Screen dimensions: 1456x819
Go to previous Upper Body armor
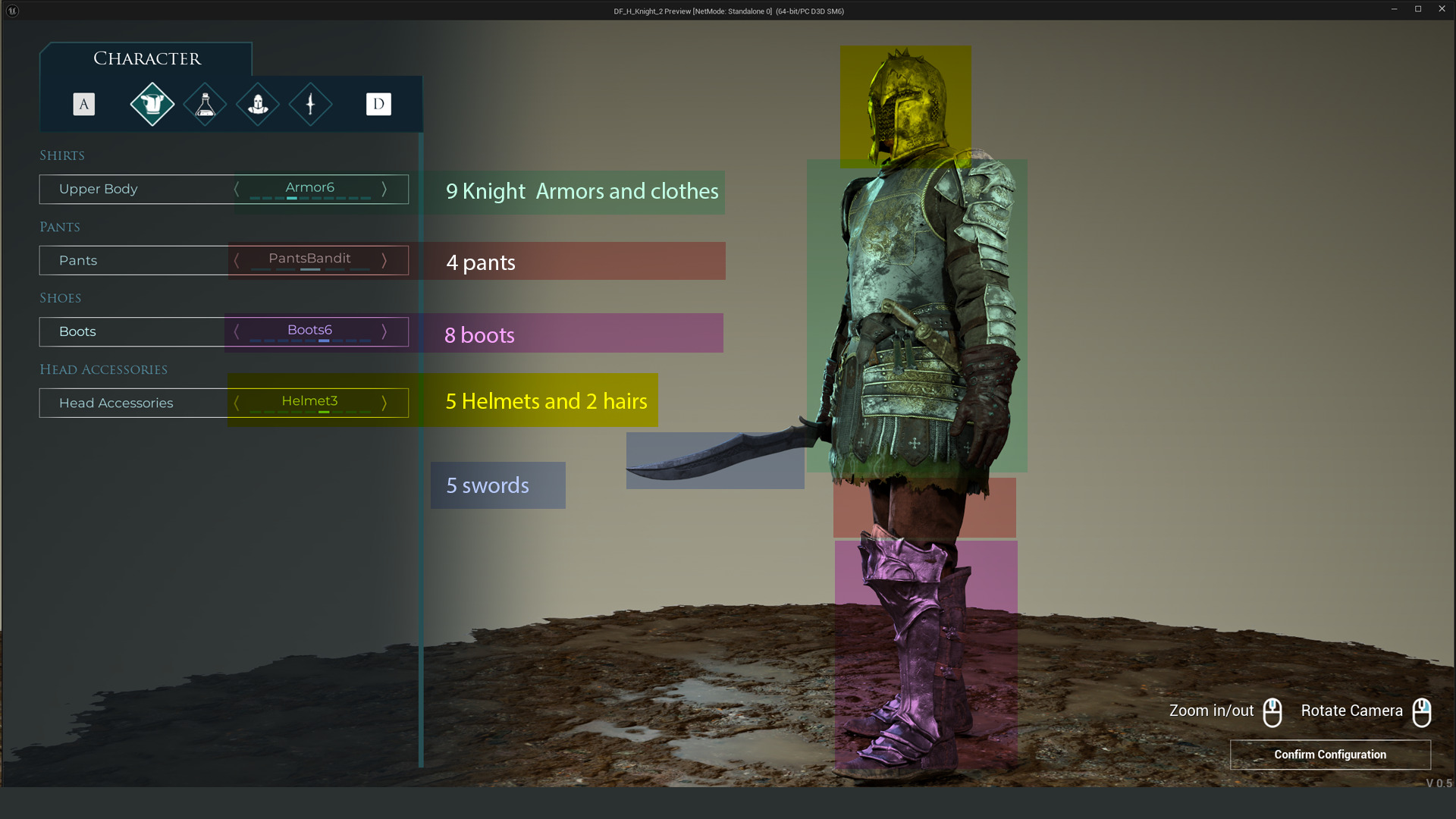pyautogui.click(x=237, y=189)
